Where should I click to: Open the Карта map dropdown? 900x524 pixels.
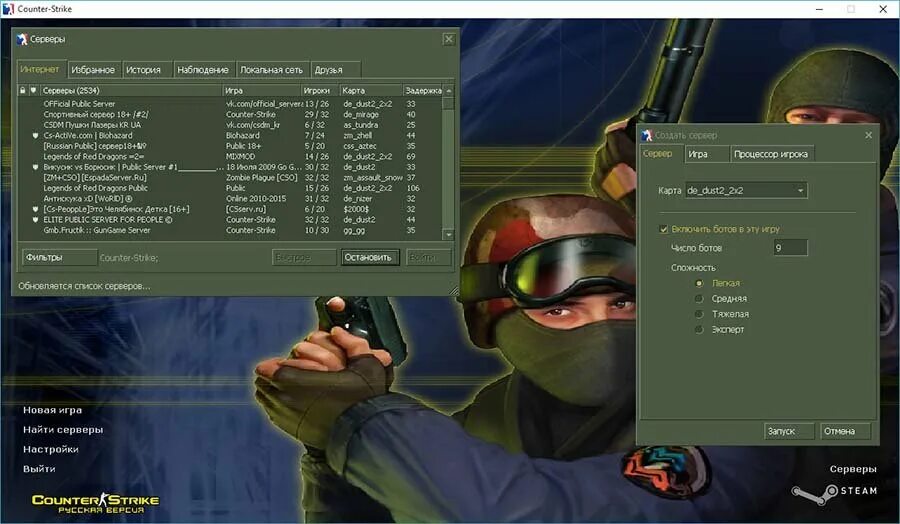[x=746, y=191]
